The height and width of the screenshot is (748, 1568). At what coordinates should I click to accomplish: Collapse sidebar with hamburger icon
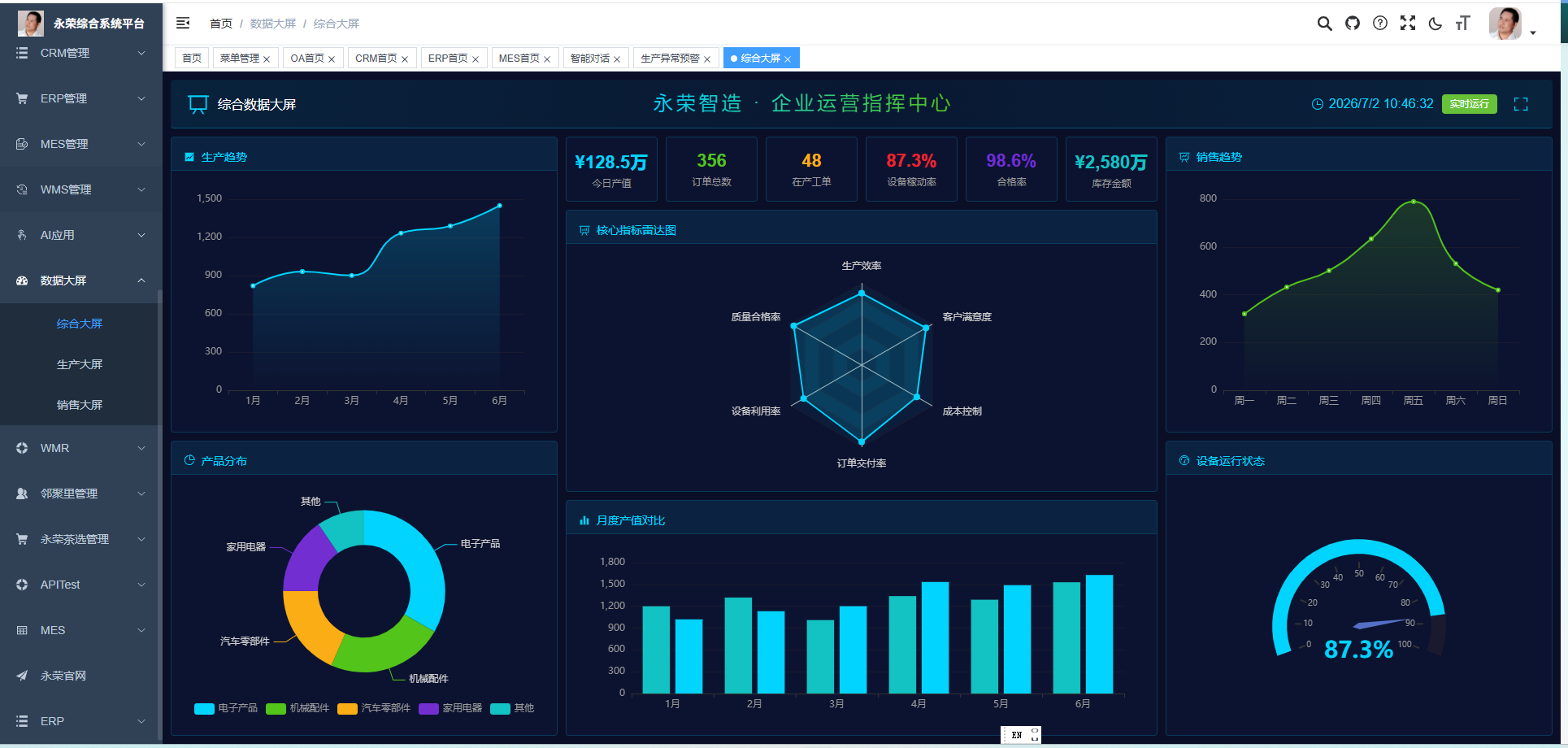point(183,24)
